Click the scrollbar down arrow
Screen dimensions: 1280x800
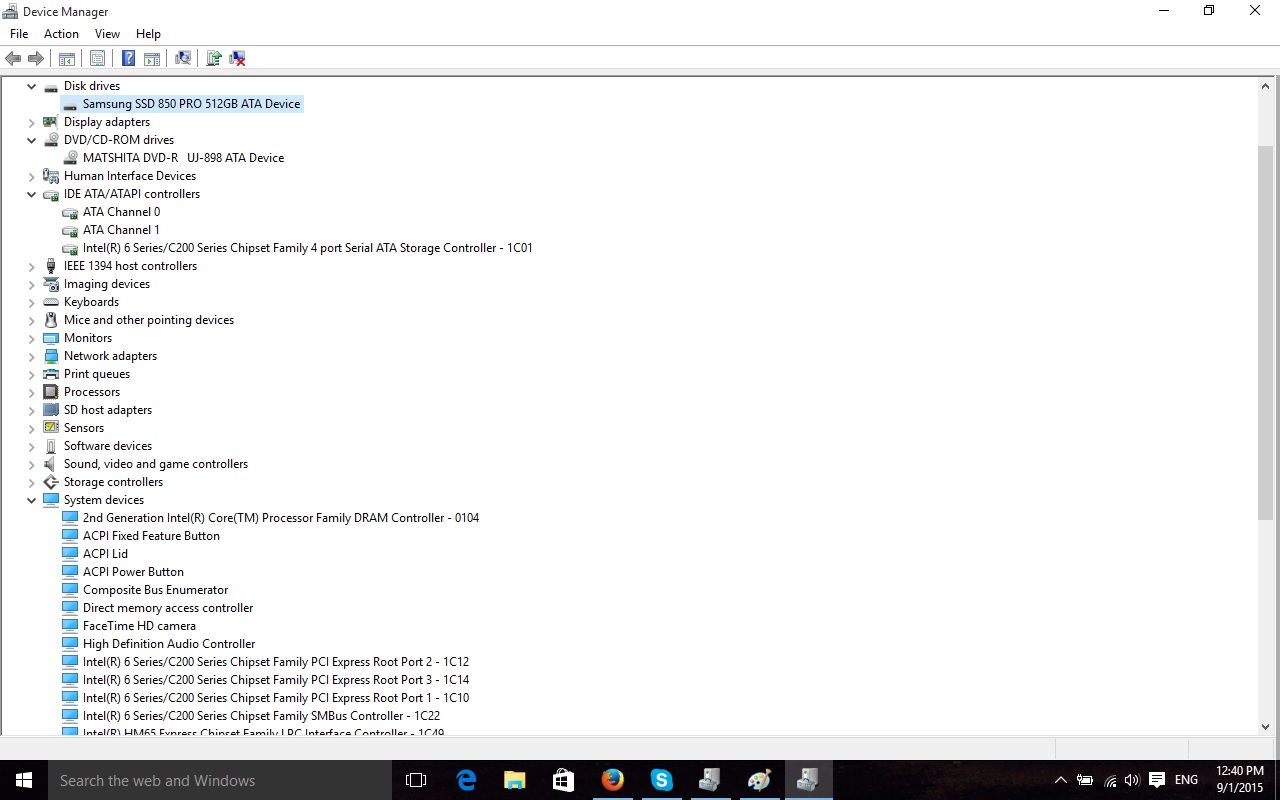click(x=1265, y=727)
